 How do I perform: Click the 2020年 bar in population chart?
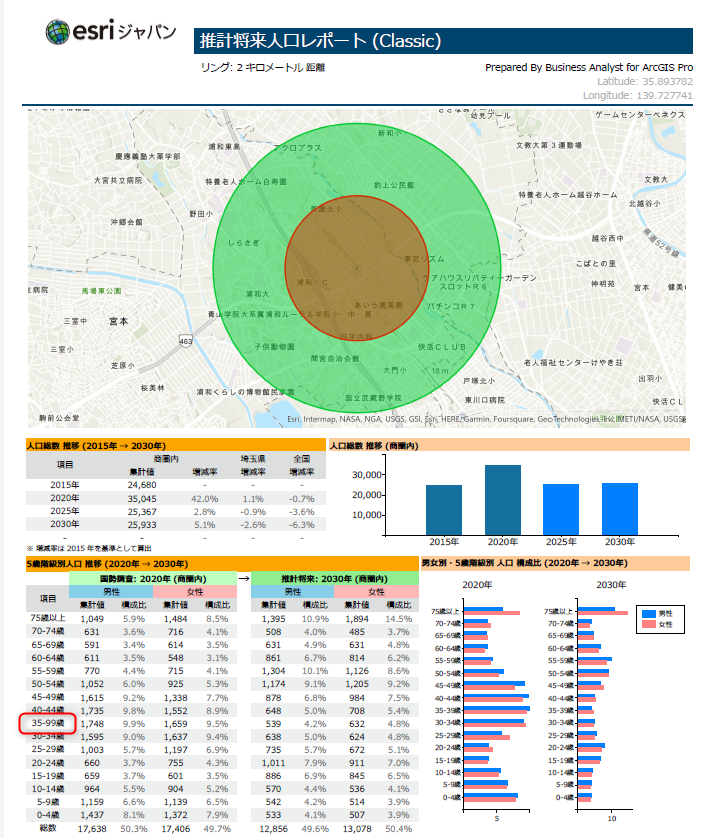coord(503,500)
